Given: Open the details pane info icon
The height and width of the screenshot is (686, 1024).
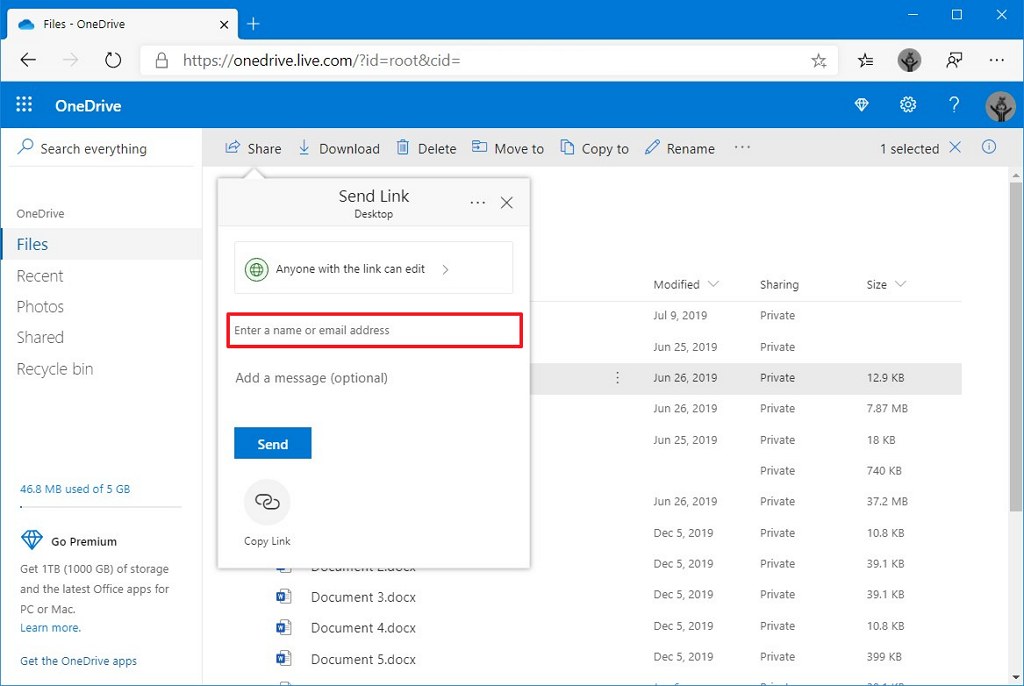Looking at the screenshot, I should click(989, 148).
